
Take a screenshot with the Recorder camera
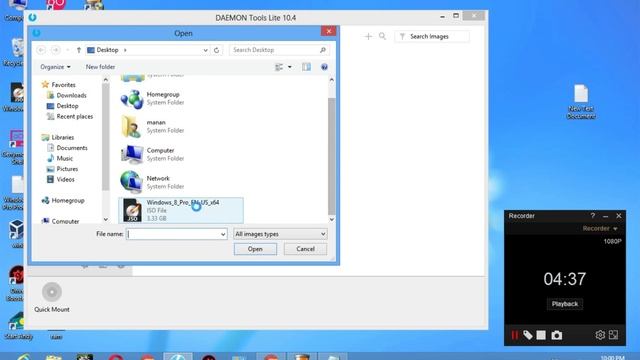[x=557, y=335]
